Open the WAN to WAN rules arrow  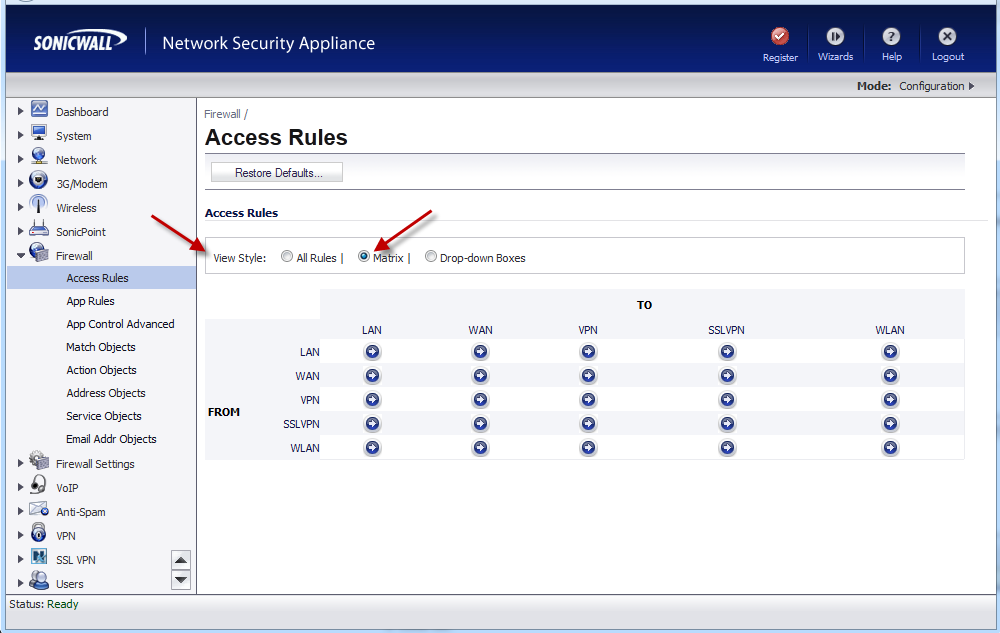[480, 375]
